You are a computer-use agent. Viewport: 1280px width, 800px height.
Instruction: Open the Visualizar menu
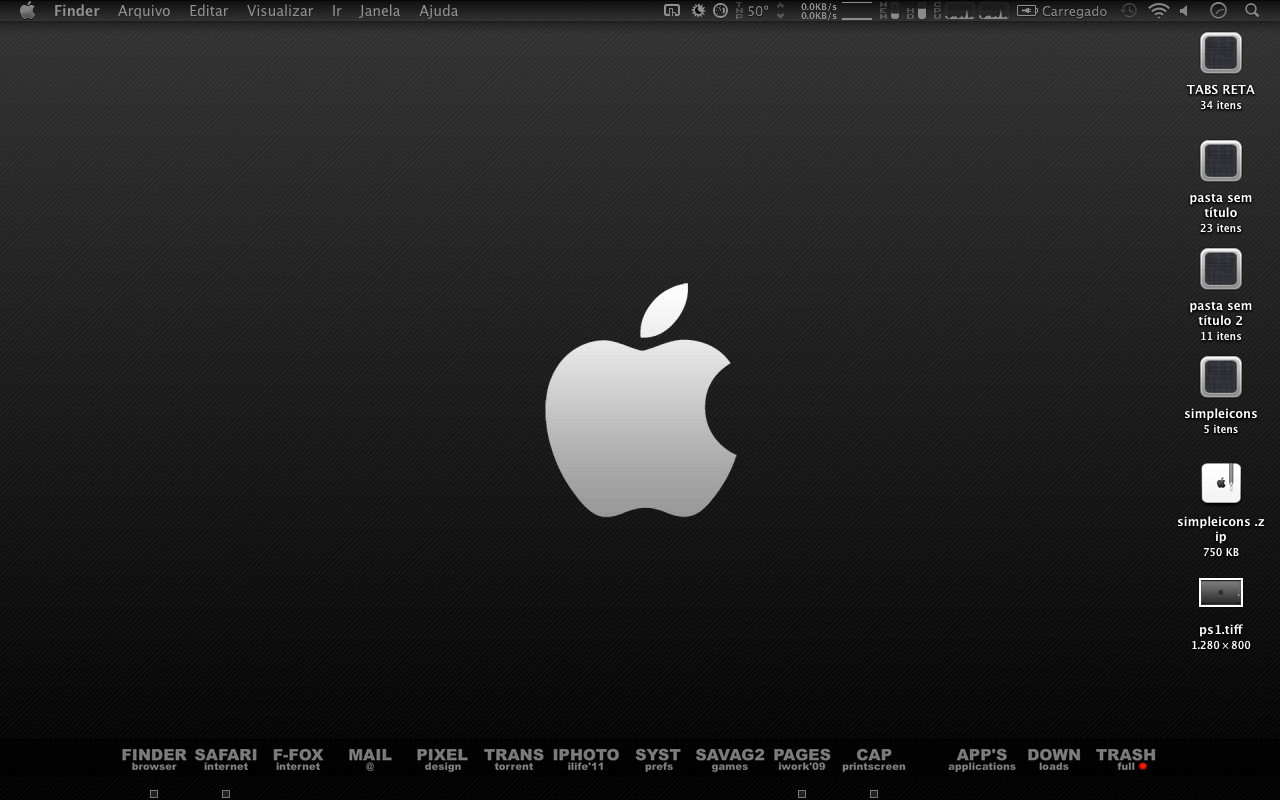[x=280, y=11]
